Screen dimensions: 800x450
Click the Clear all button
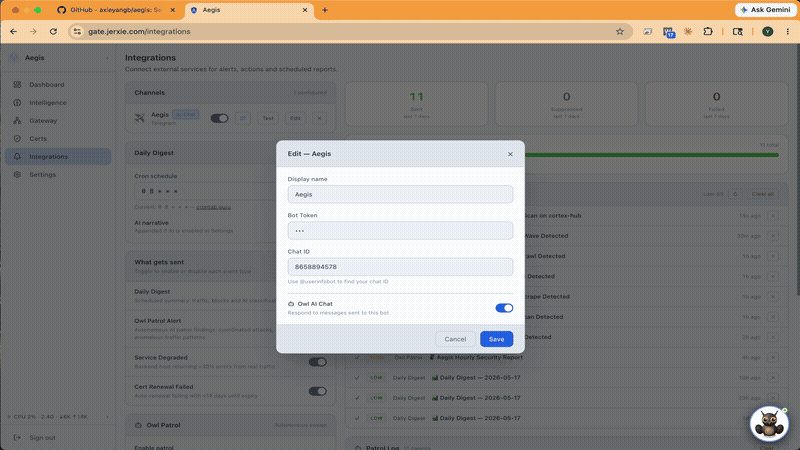(x=763, y=194)
